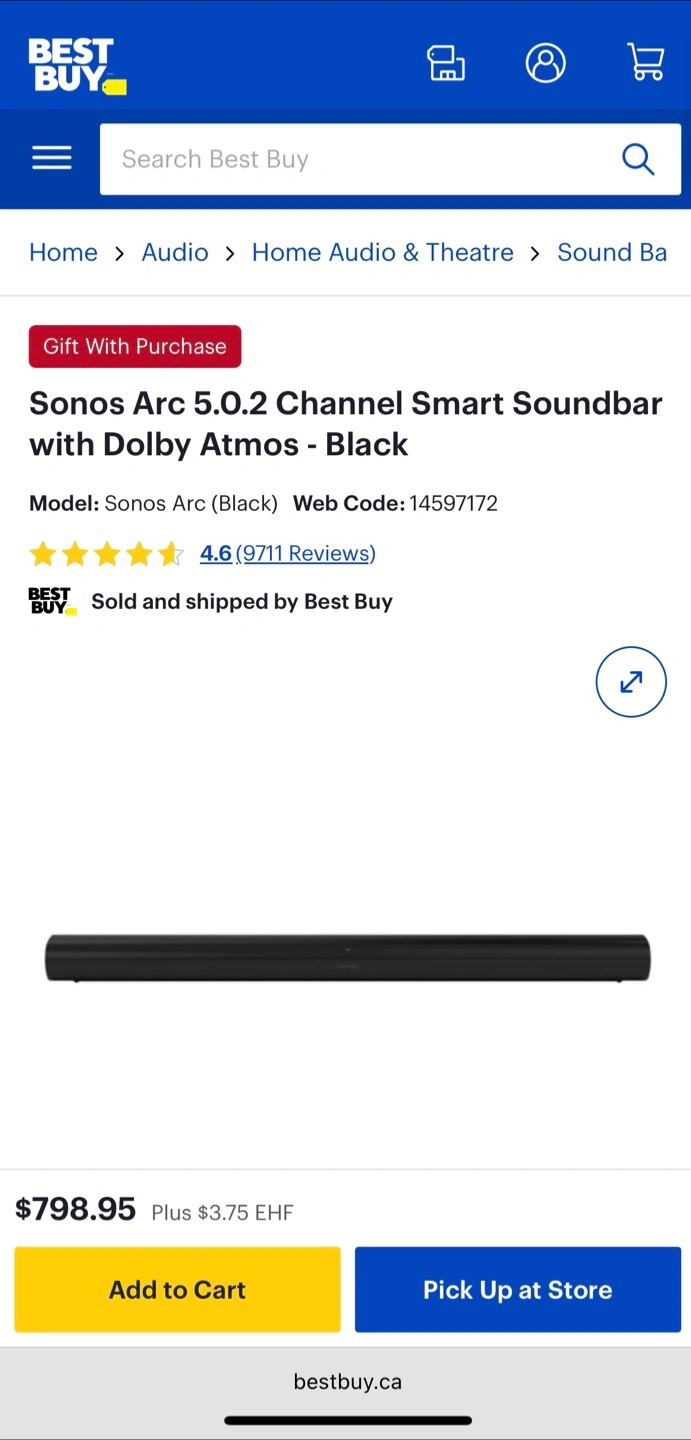Open the store locator icon
This screenshot has height=1440, width=691.
[446, 63]
